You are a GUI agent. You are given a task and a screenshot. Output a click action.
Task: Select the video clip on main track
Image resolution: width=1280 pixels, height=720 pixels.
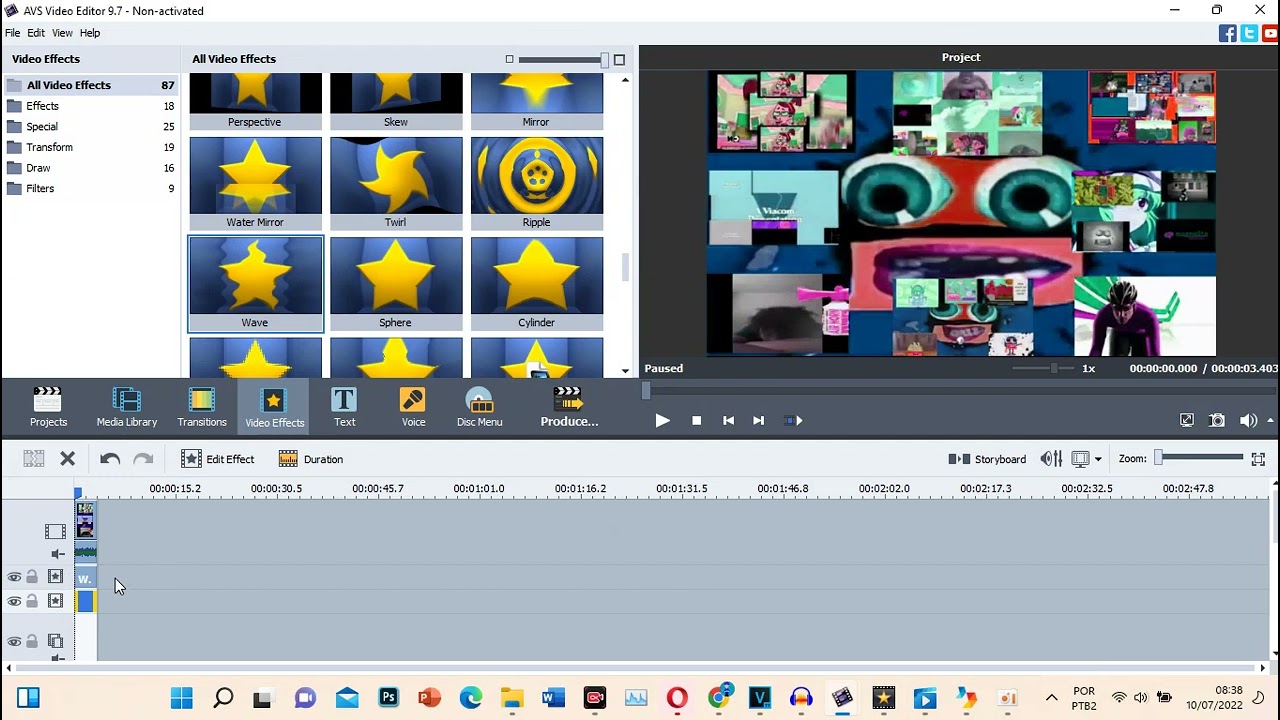85,520
